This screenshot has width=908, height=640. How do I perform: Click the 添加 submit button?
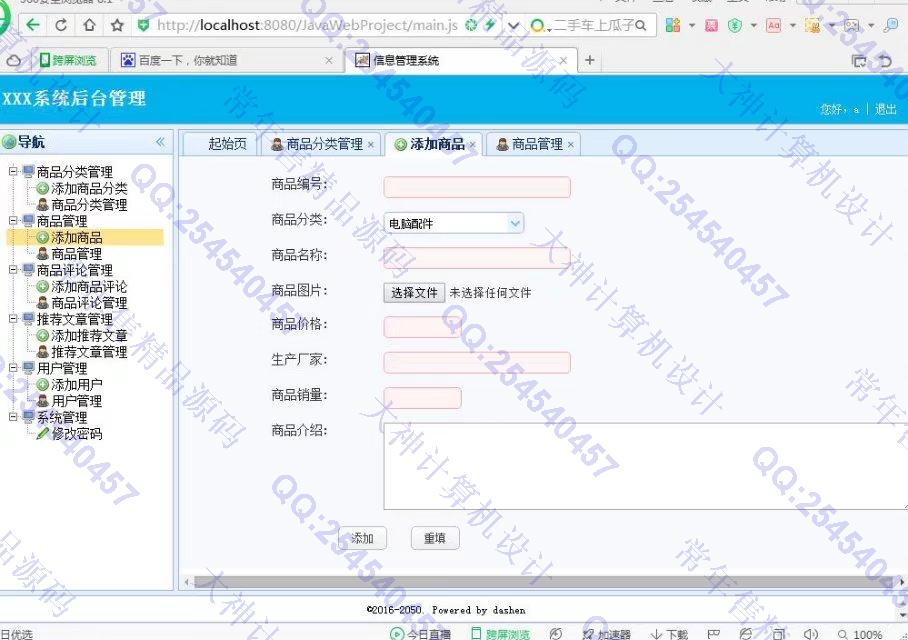click(x=362, y=538)
